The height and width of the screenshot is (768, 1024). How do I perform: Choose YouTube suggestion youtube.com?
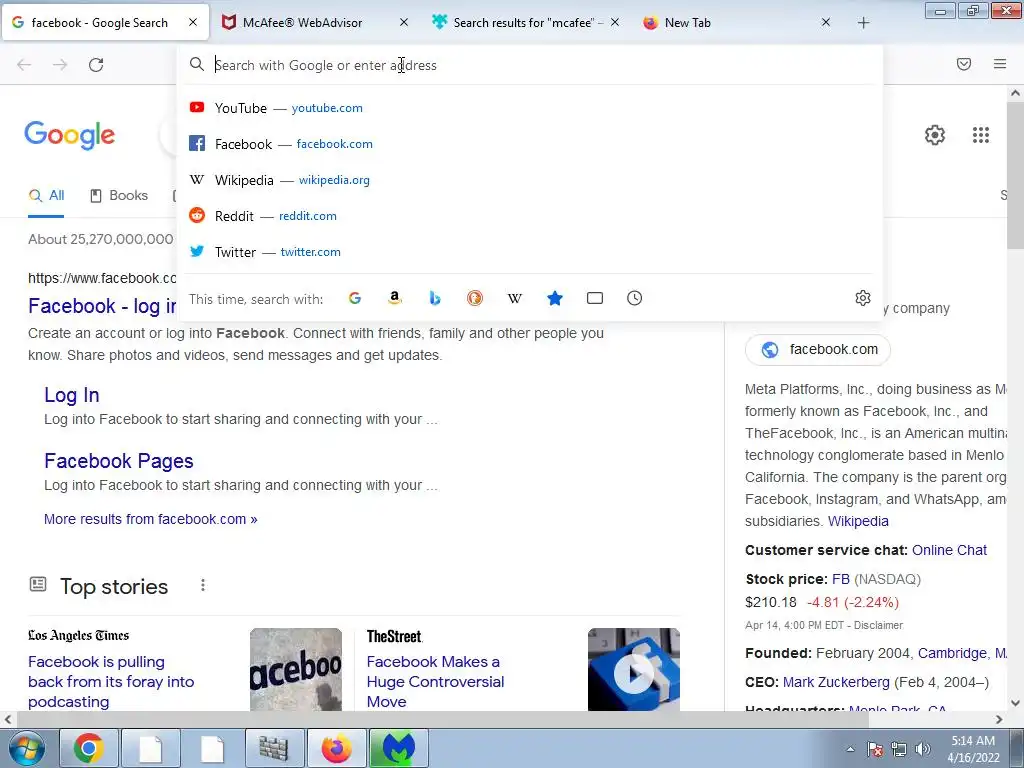coord(530,108)
